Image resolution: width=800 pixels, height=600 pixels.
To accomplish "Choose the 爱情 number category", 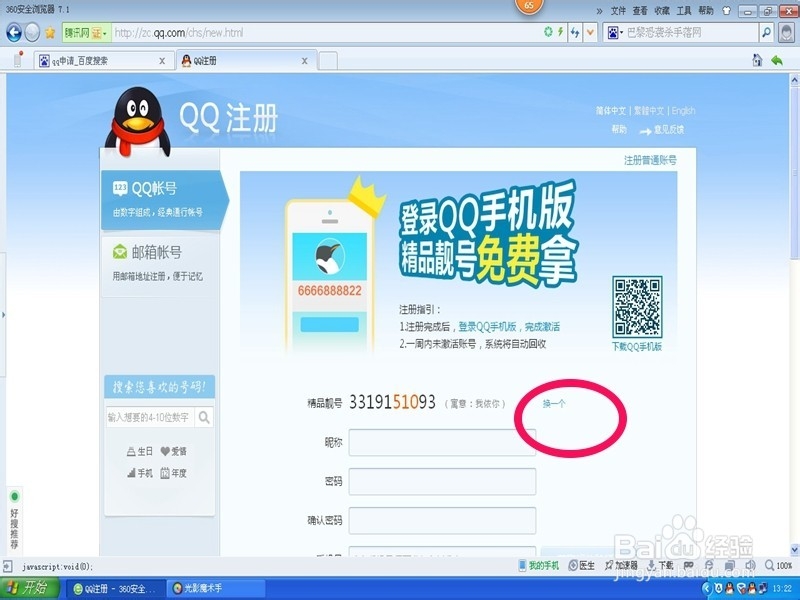I will [173, 452].
